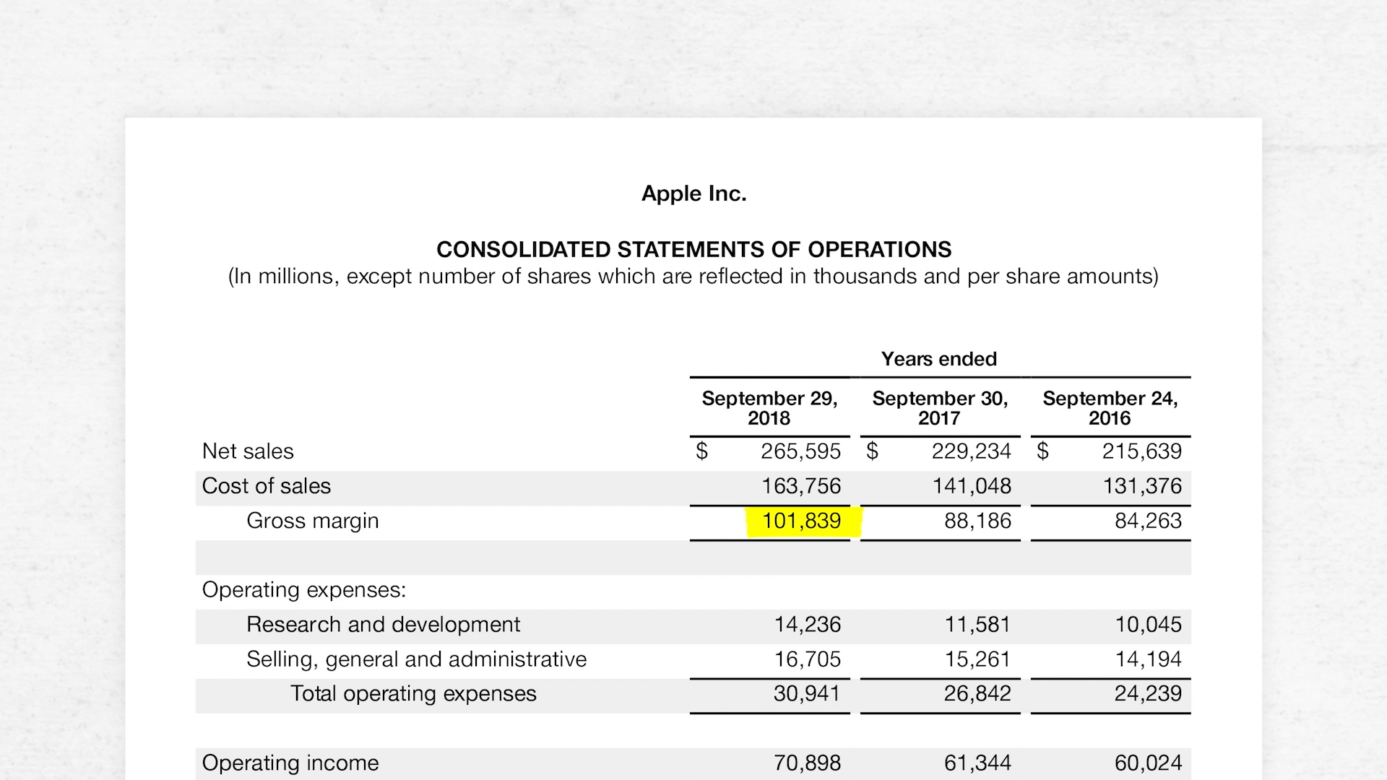Select the Apple Inc. title
Viewport: 1387px width, 780px height.
point(694,194)
